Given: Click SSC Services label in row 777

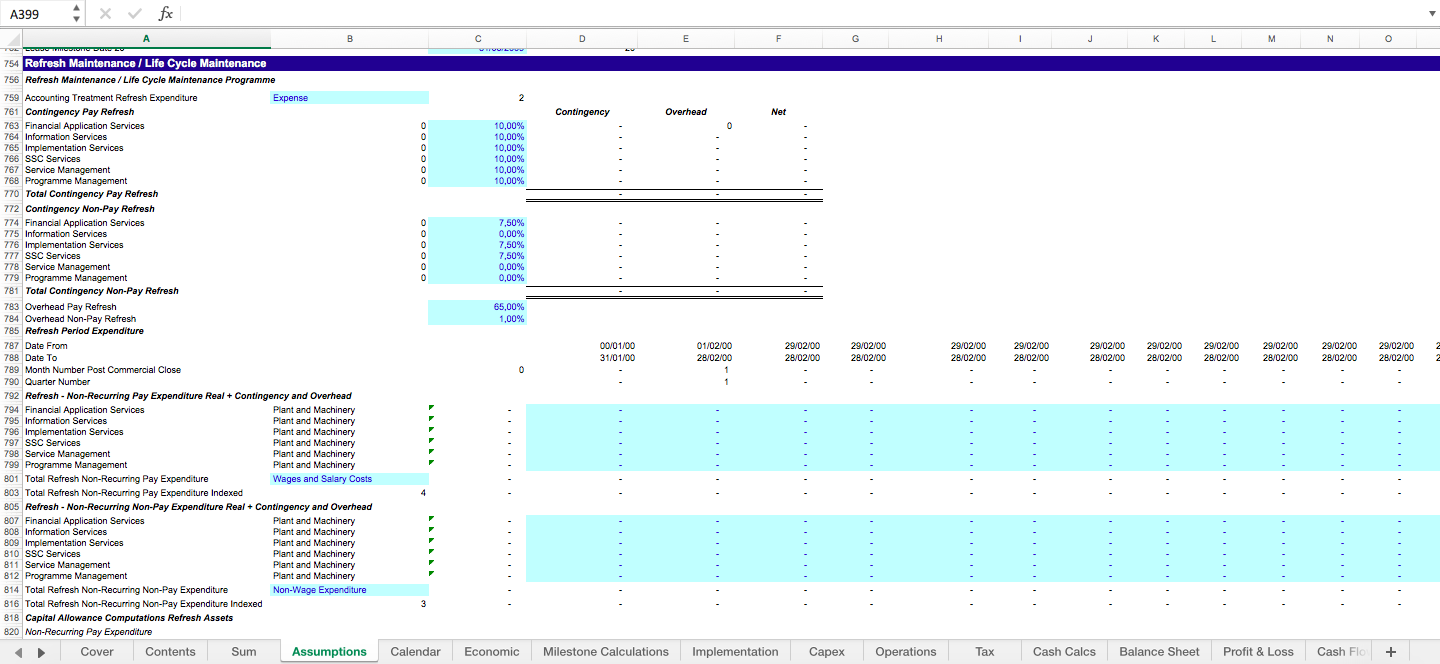Looking at the screenshot, I should 53,256.
